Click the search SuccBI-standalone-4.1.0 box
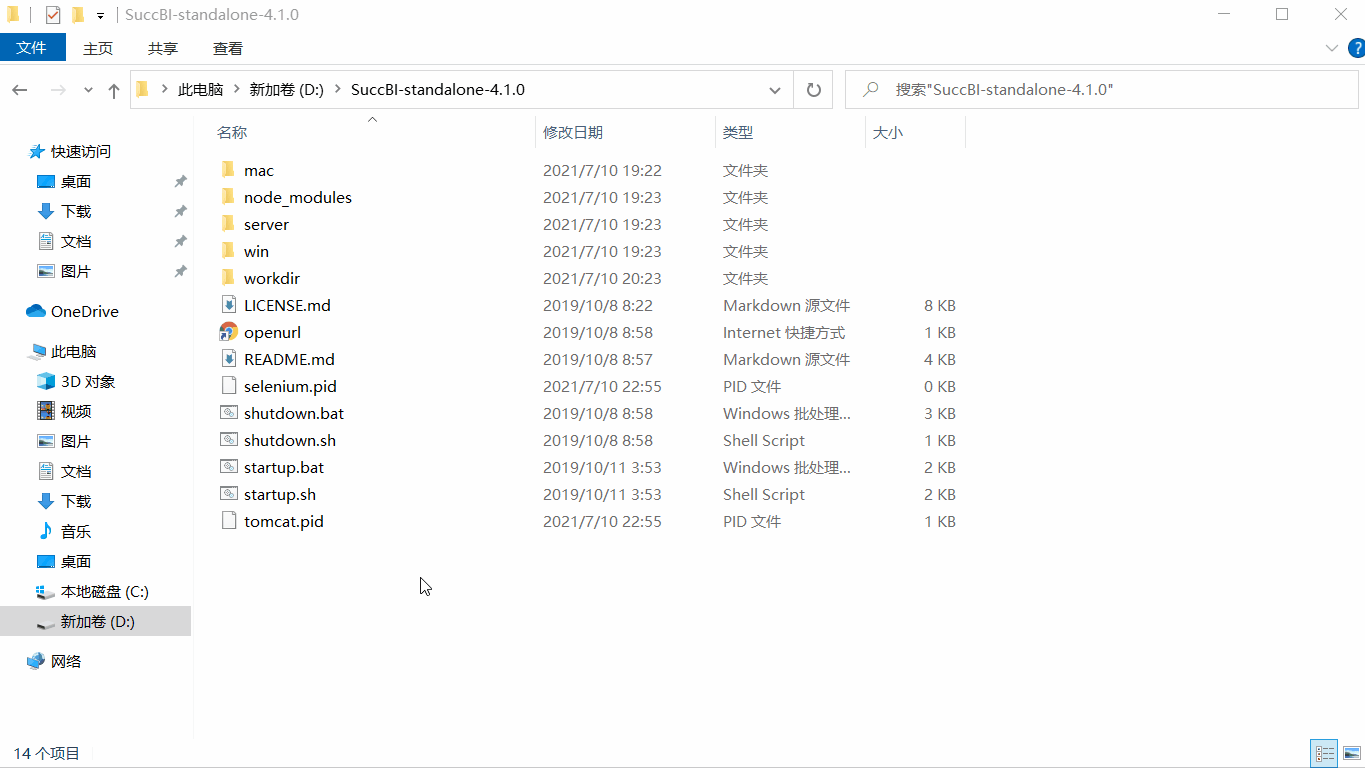Screen dimensions: 1365x768 tap(1102, 89)
